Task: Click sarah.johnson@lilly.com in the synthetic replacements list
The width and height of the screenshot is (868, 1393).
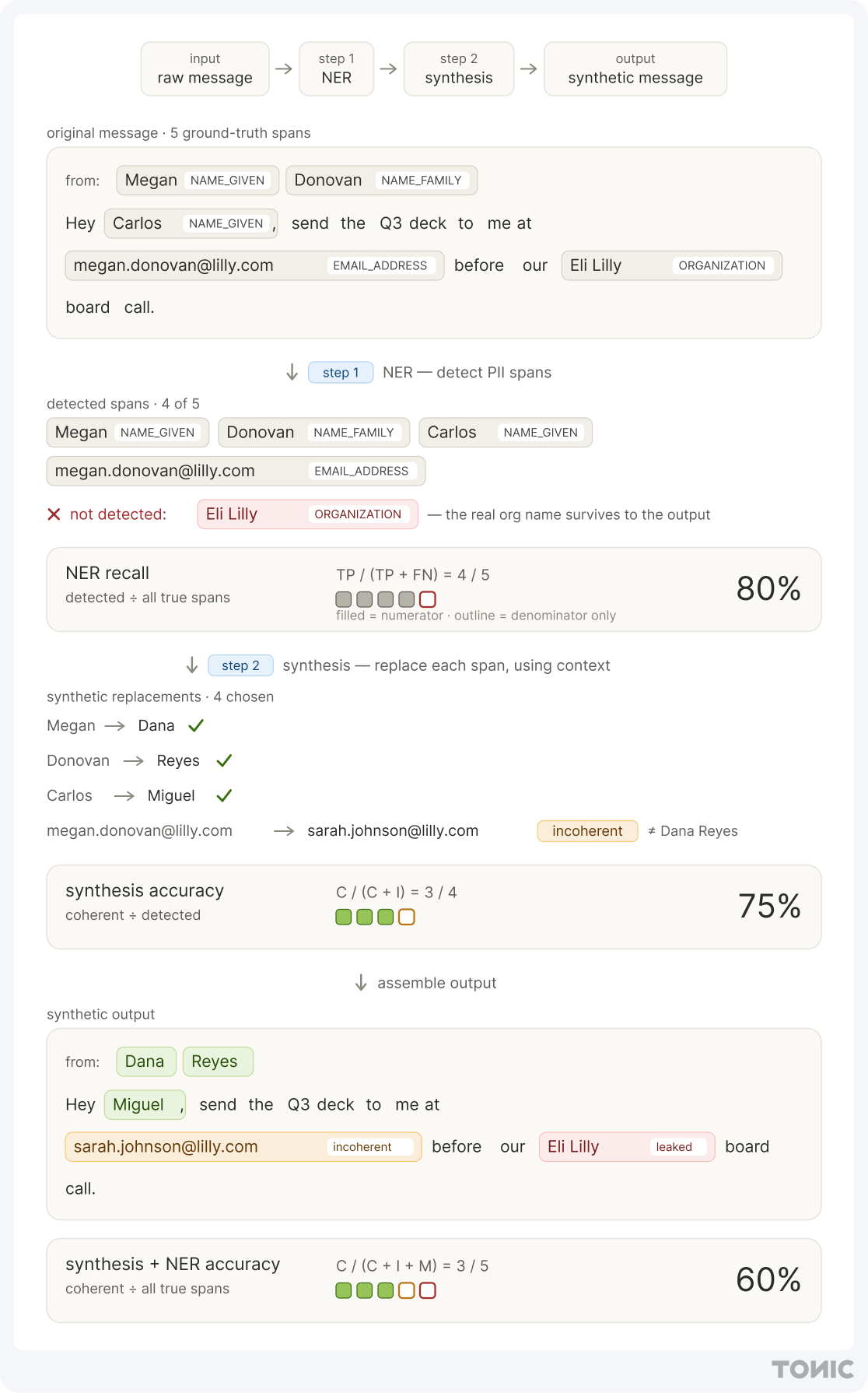Action: (393, 831)
